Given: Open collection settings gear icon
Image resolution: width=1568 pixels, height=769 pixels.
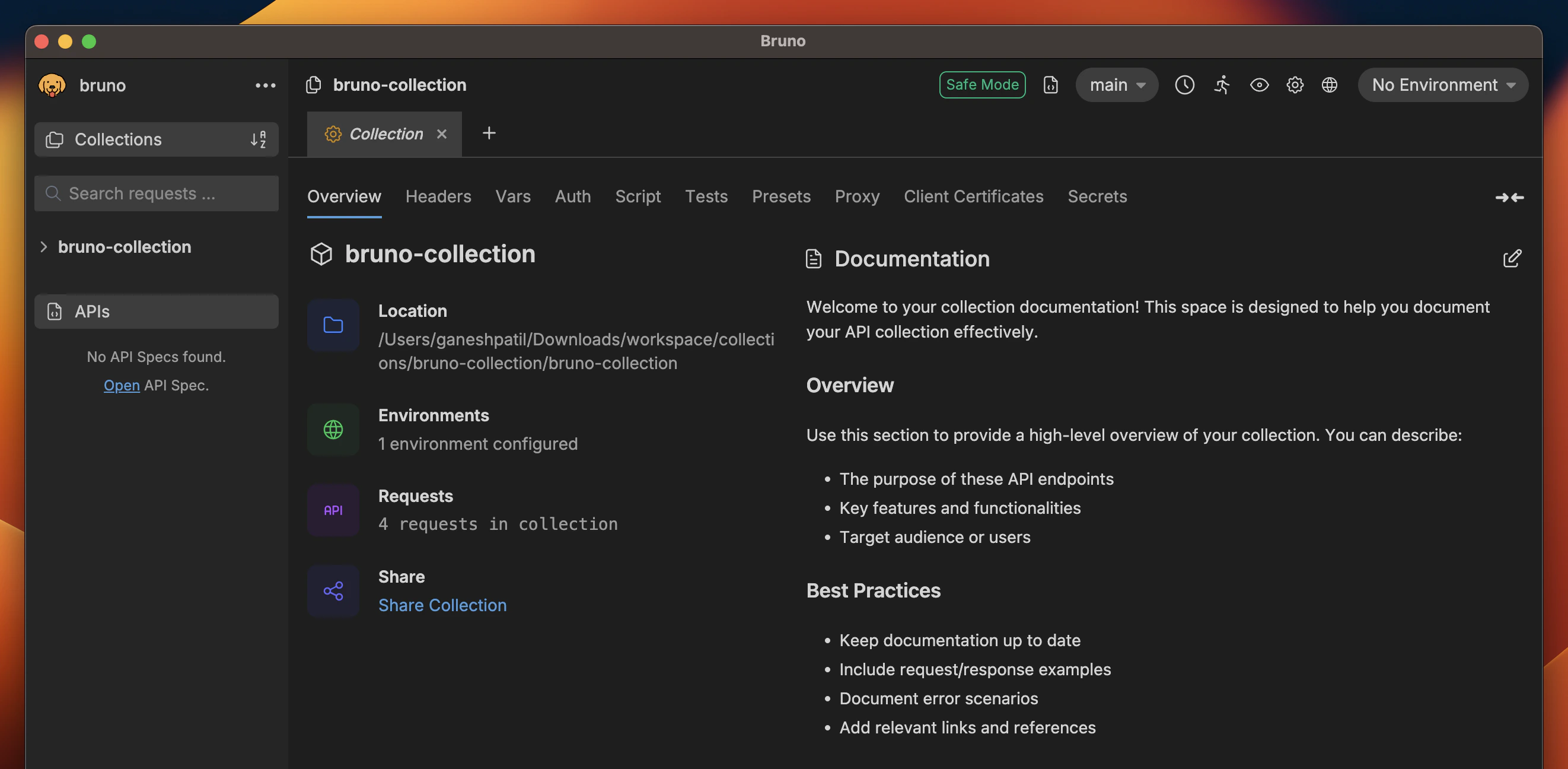Looking at the screenshot, I should (1295, 85).
